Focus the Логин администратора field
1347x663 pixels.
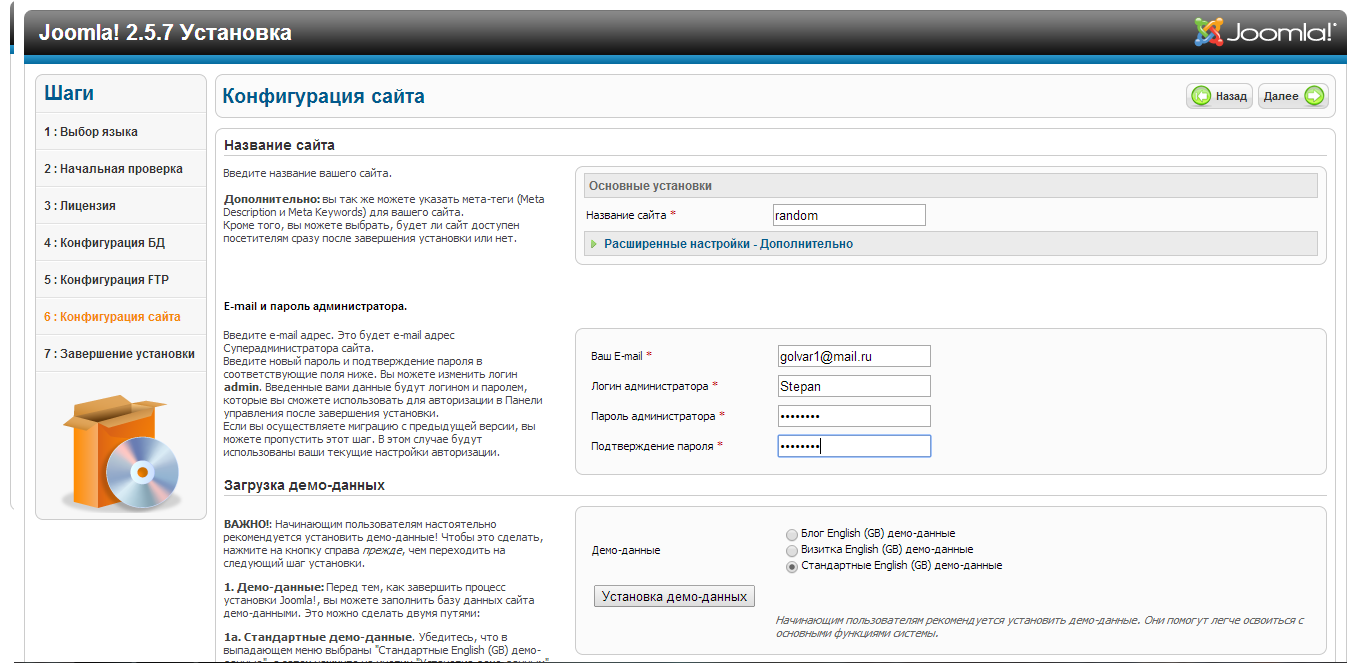click(854, 386)
